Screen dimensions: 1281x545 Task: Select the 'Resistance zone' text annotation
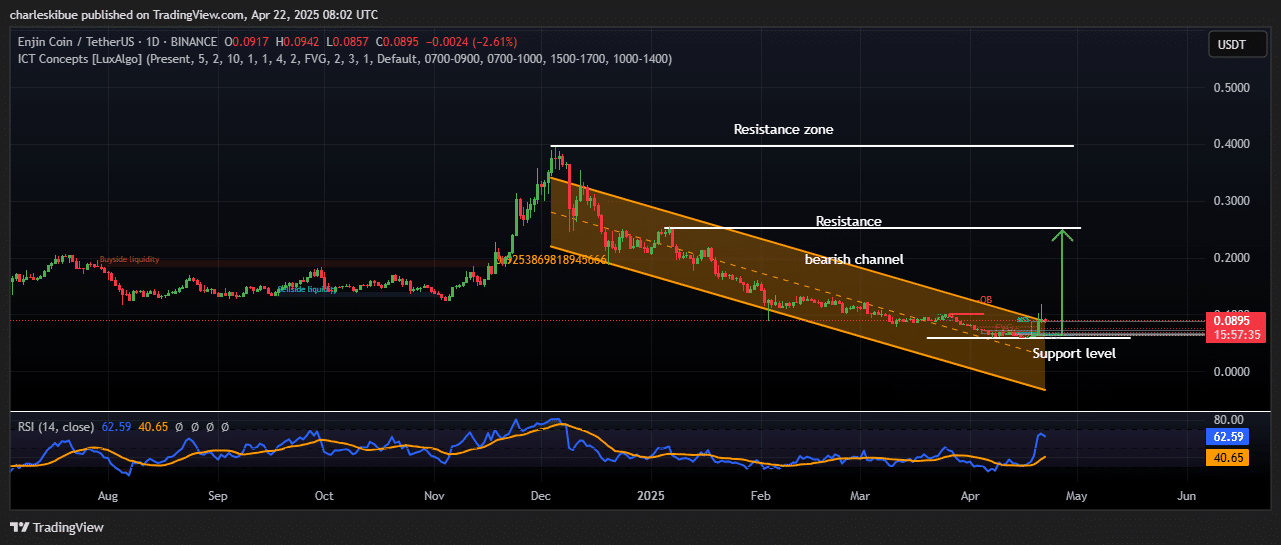tap(783, 130)
